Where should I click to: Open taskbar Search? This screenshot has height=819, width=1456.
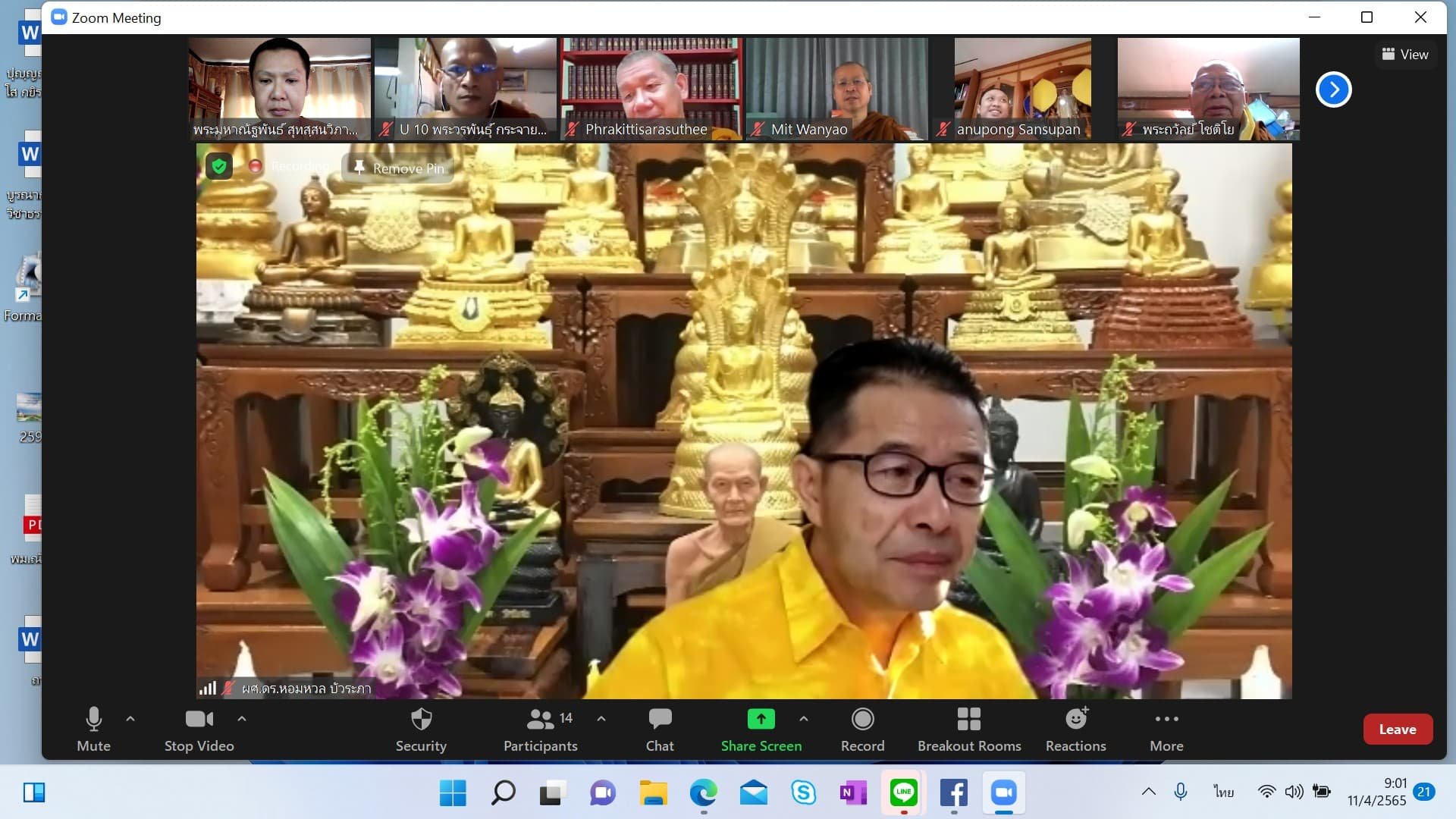coord(503,793)
